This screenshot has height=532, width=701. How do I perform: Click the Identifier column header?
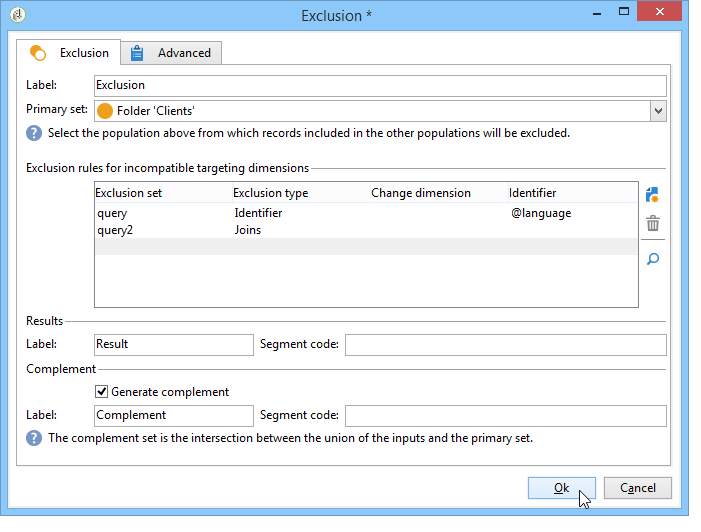pyautogui.click(x=573, y=193)
